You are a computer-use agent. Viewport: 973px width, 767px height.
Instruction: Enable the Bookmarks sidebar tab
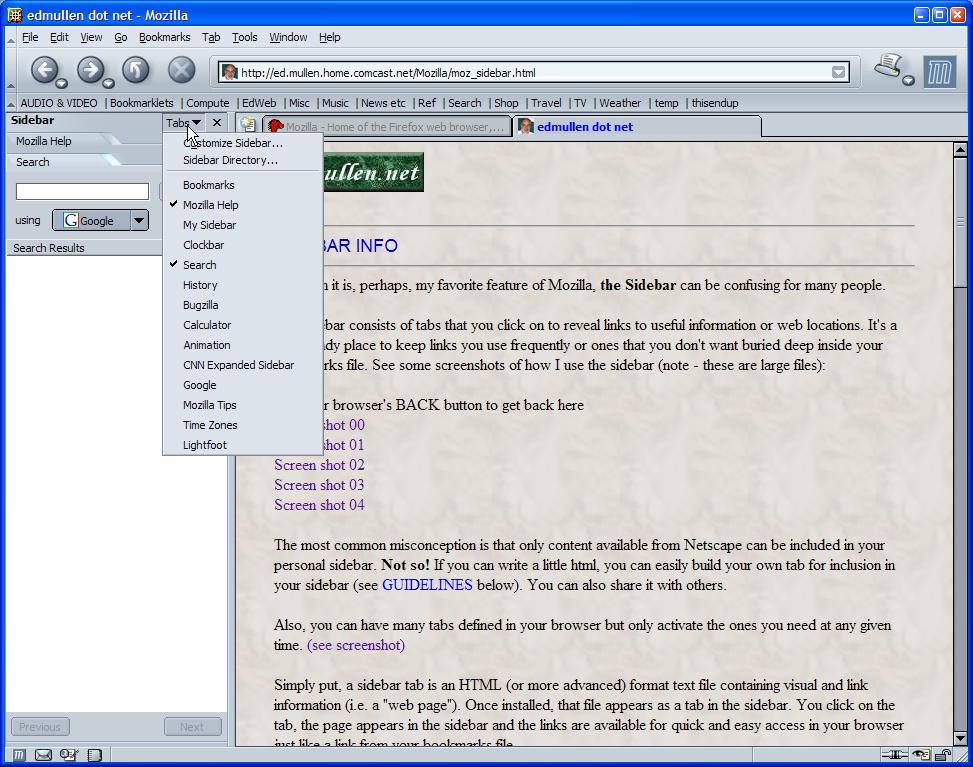(x=208, y=185)
